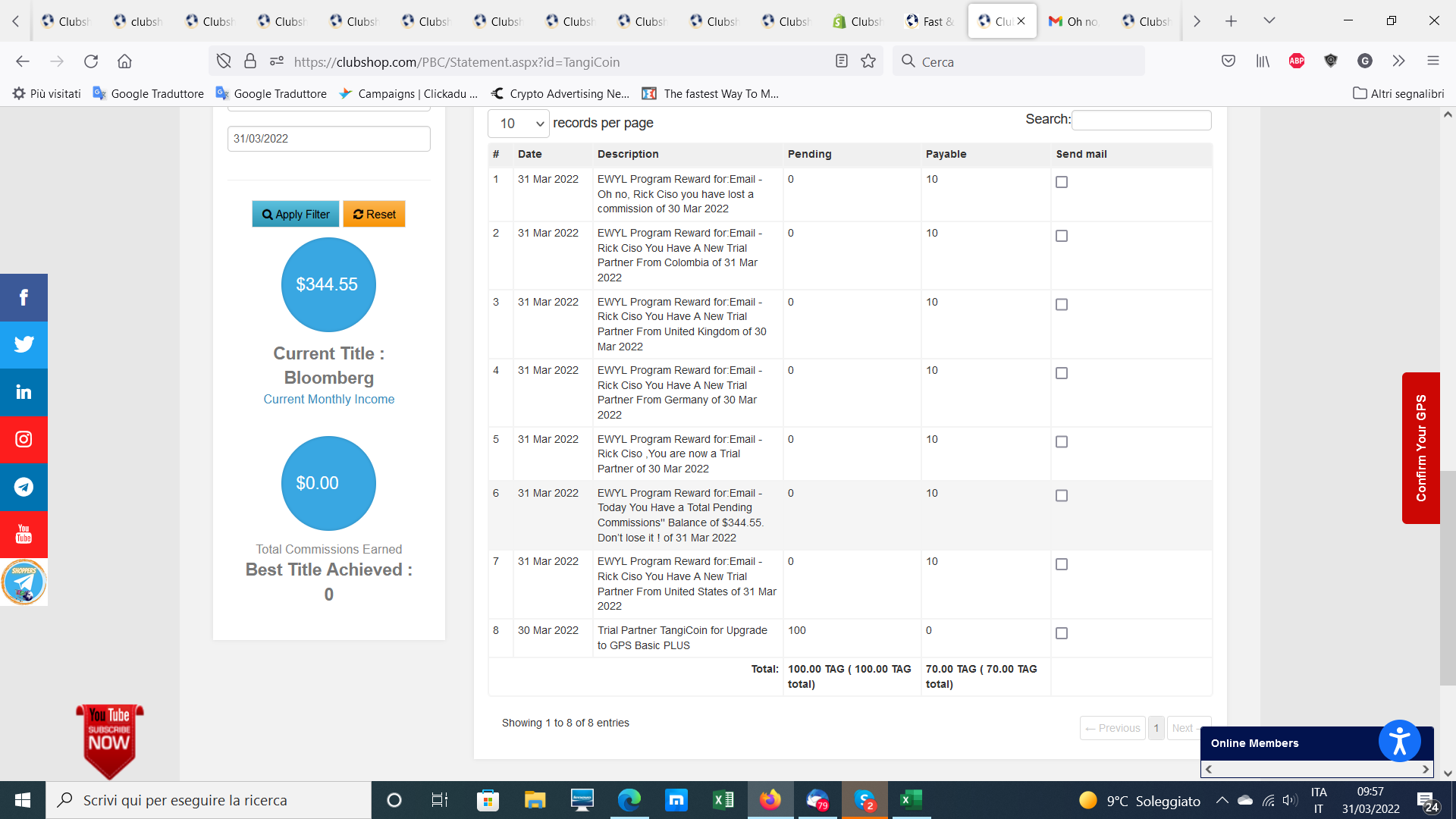Click the table Search input field

coord(1141,120)
